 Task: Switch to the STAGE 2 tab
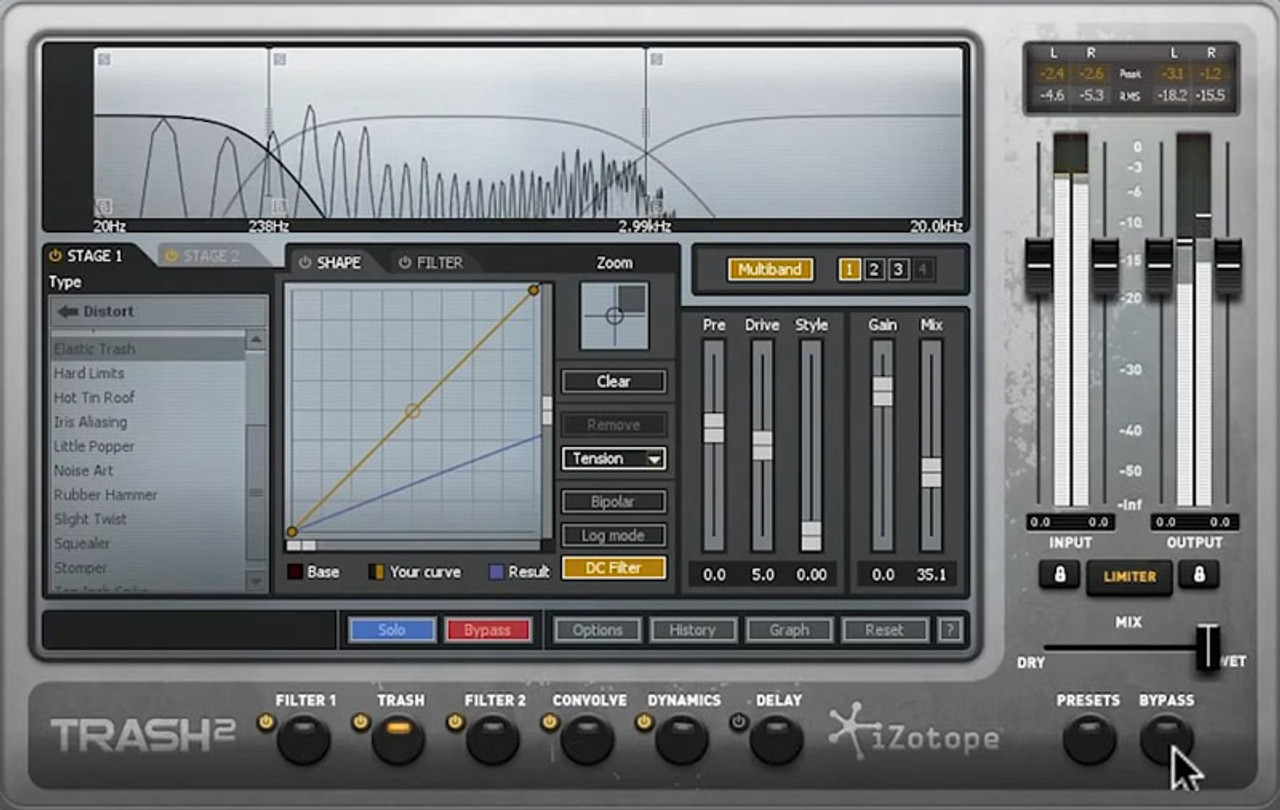pos(203,256)
